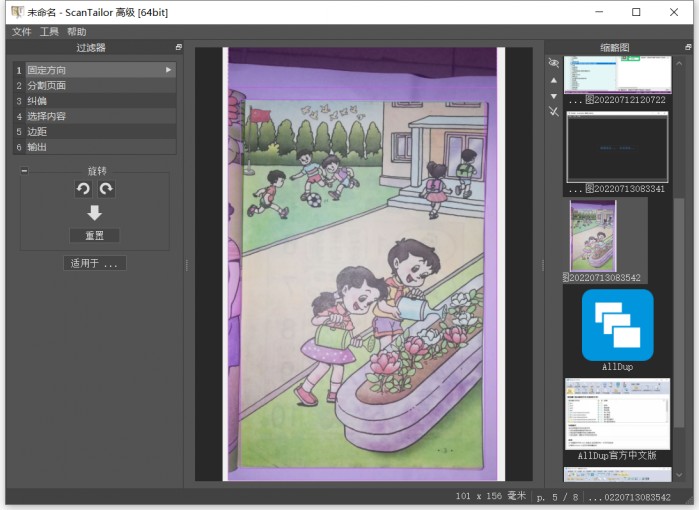Viewport: 699px width, 510px height.
Task: Run batch processing arrow on 固定方向
Action: click(168, 70)
